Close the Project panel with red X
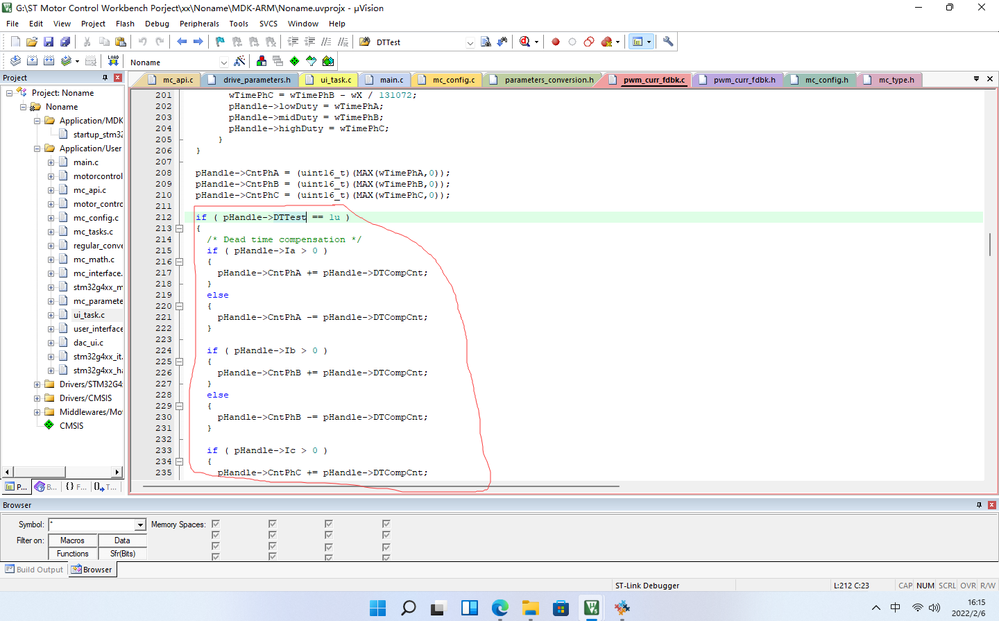Screen dimensions: 999x621 pos(118,78)
